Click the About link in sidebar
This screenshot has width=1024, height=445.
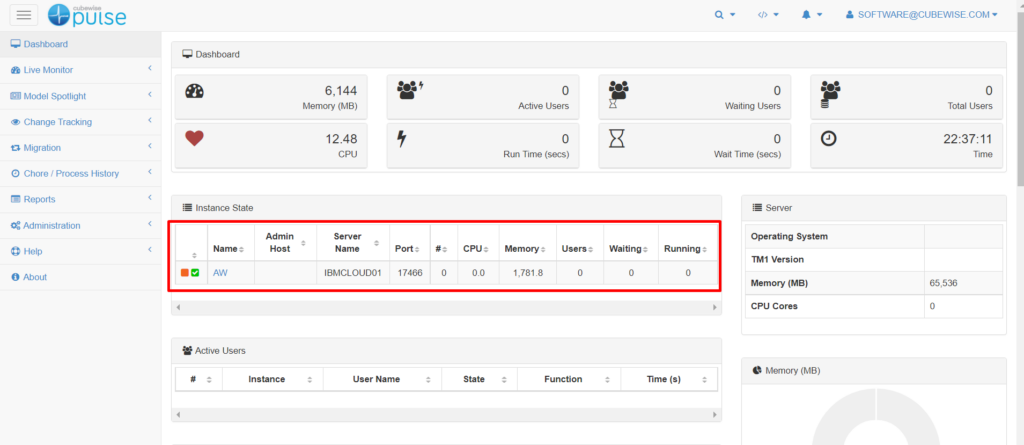click(35, 277)
